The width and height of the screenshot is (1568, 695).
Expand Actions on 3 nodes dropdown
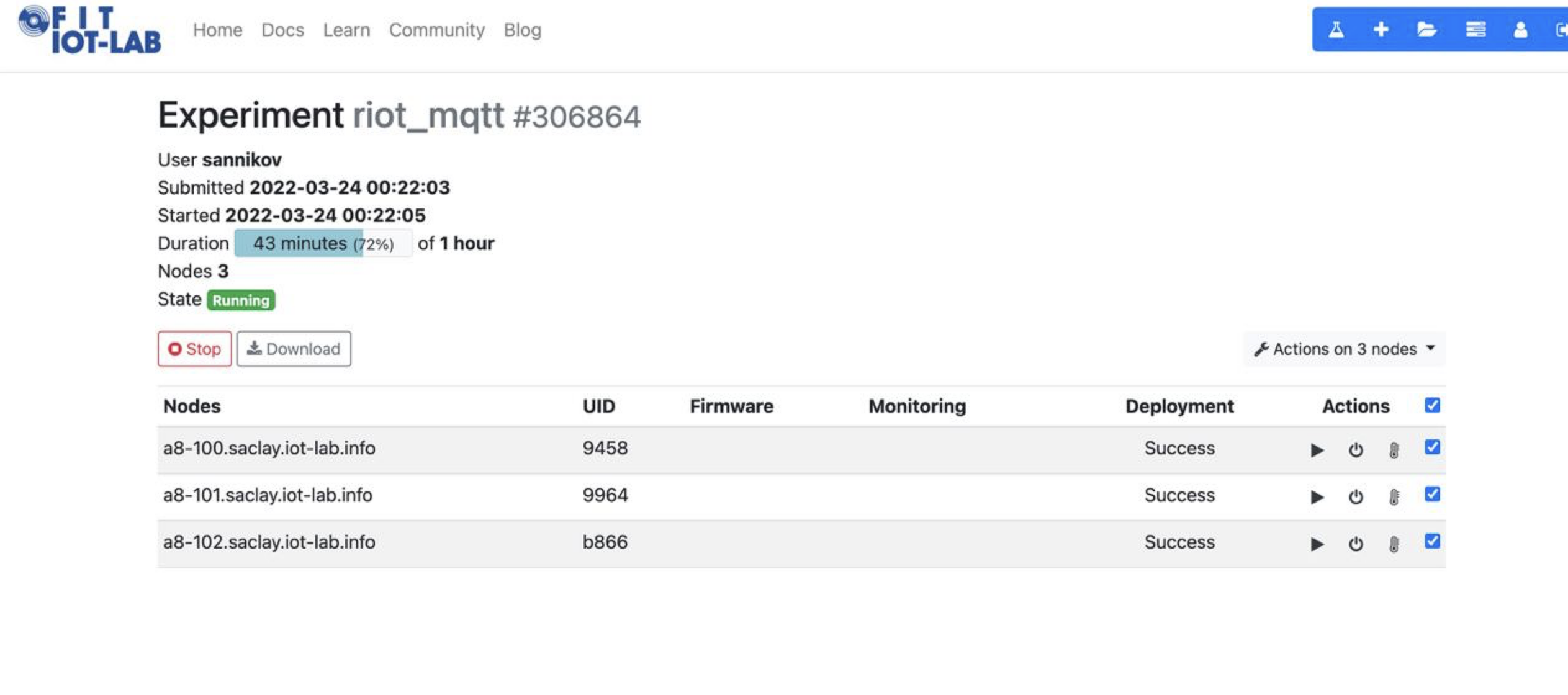coord(1345,349)
